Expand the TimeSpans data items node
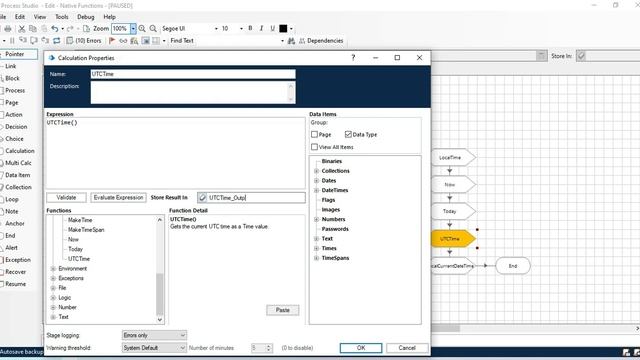The height and width of the screenshot is (360, 640). (316, 258)
